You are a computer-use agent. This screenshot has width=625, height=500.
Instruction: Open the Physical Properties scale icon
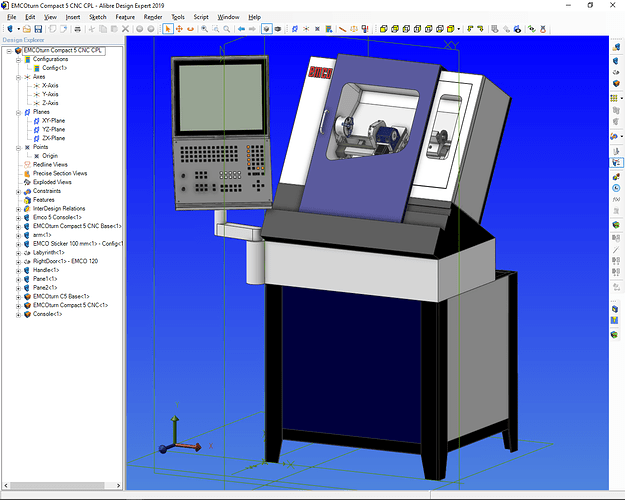[354, 29]
